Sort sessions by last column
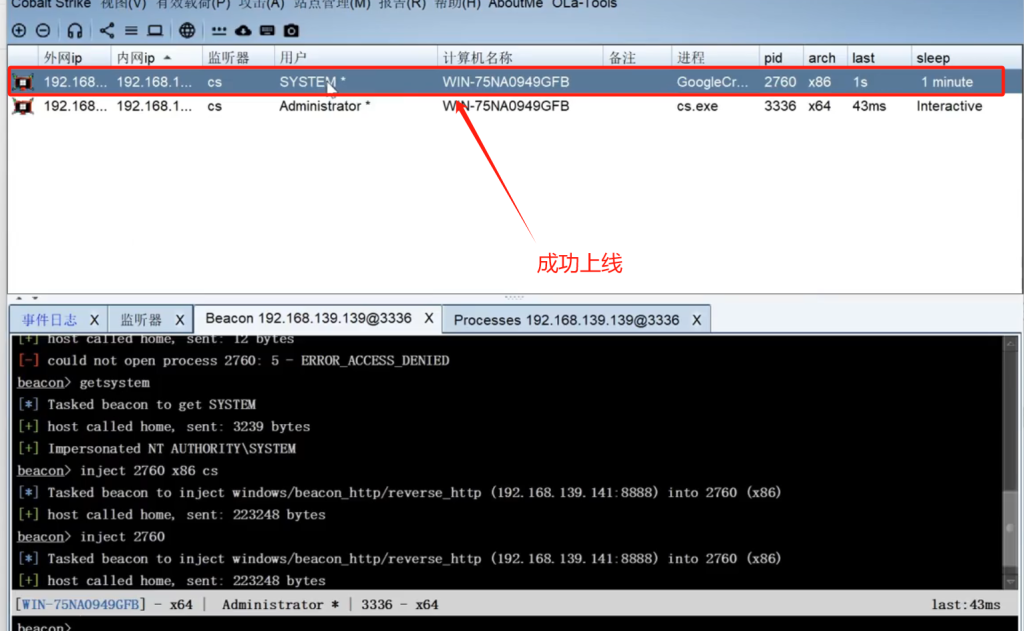Screen dimensions: 1024x631 pos(878,57)
